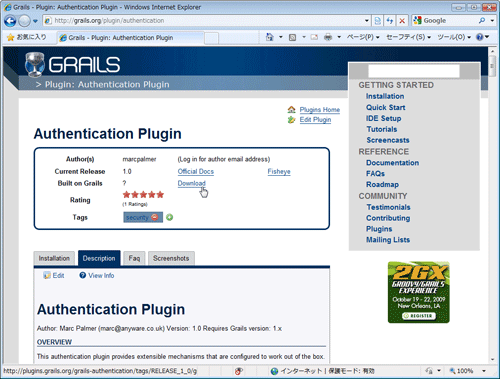Switch to the Installation tab

point(54,258)
